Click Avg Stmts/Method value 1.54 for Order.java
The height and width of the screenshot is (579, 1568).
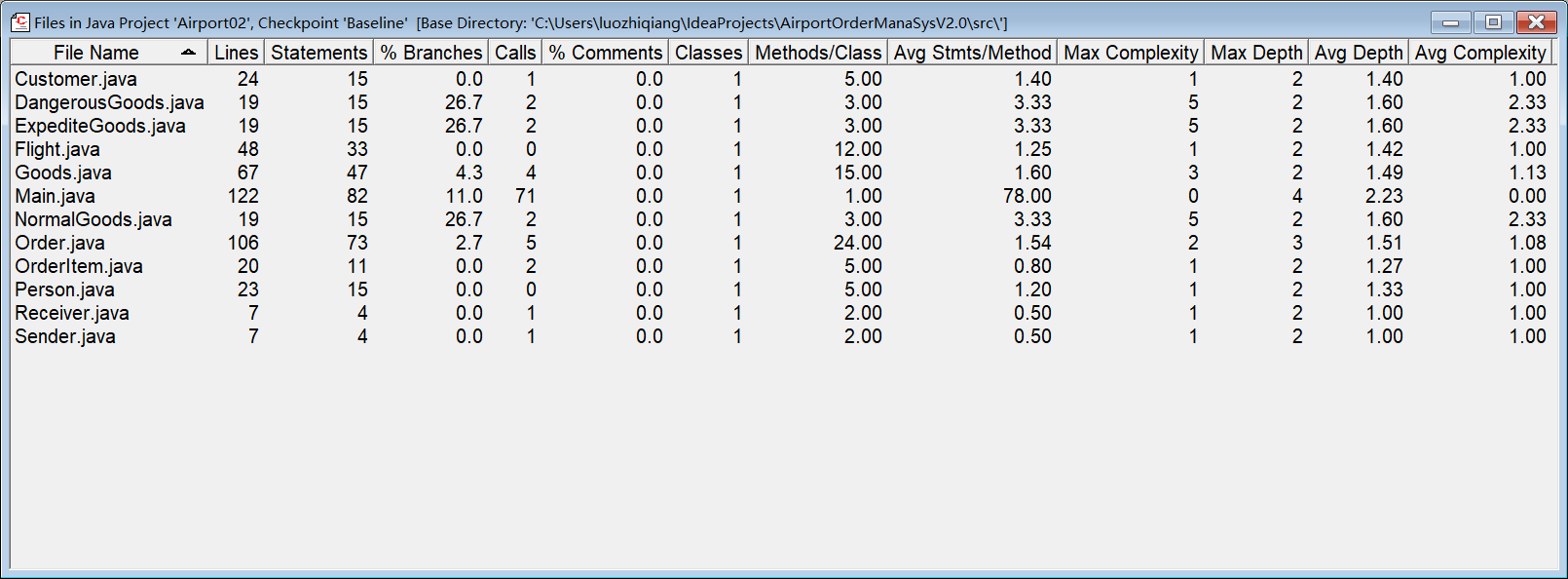pyautogui.click(x=1032, y=243)
